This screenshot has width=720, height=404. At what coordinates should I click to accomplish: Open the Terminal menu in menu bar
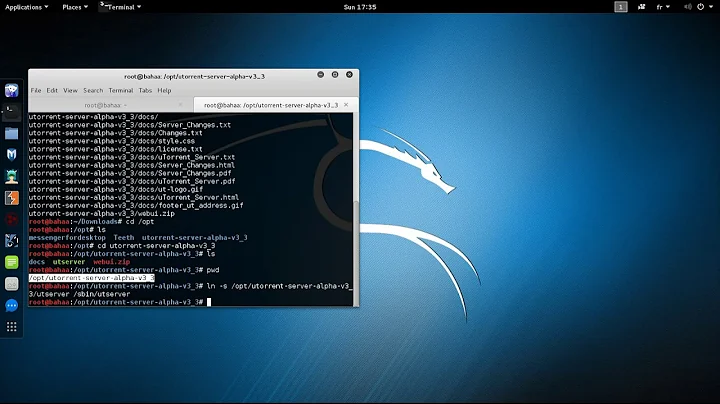(x=121, y=90)
